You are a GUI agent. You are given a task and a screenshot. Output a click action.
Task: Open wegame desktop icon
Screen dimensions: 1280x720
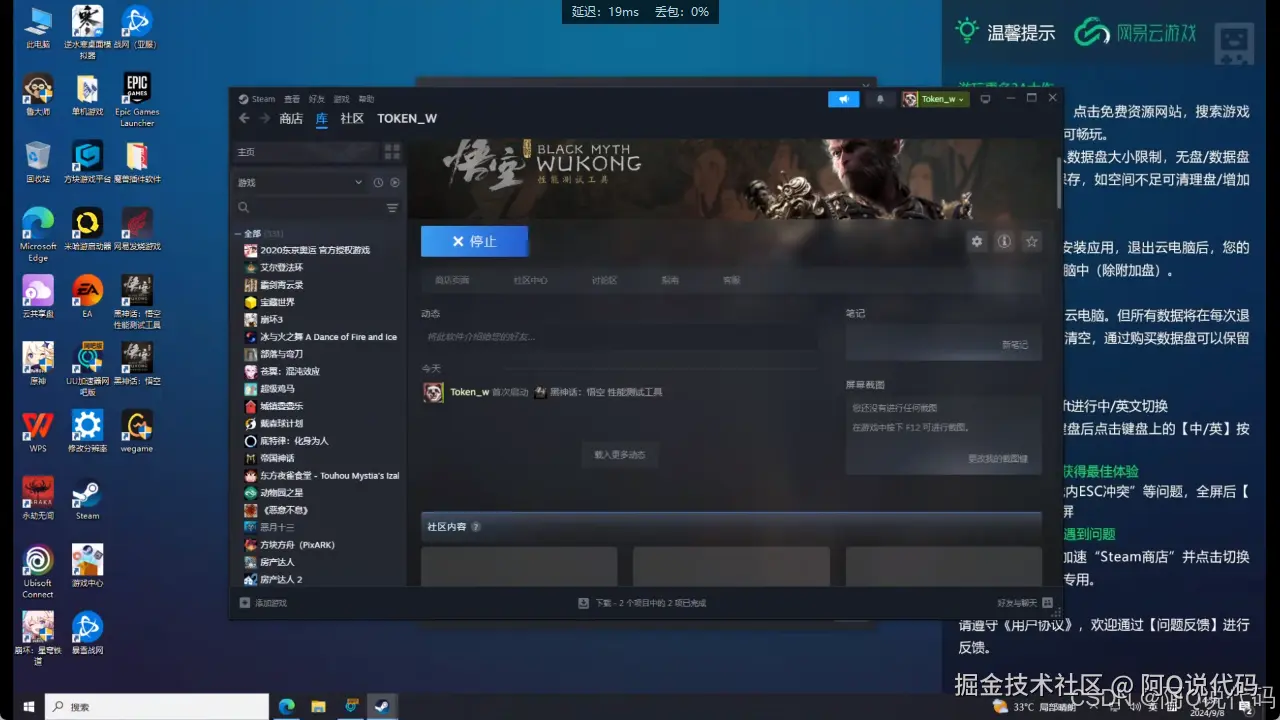pos(137,431)
